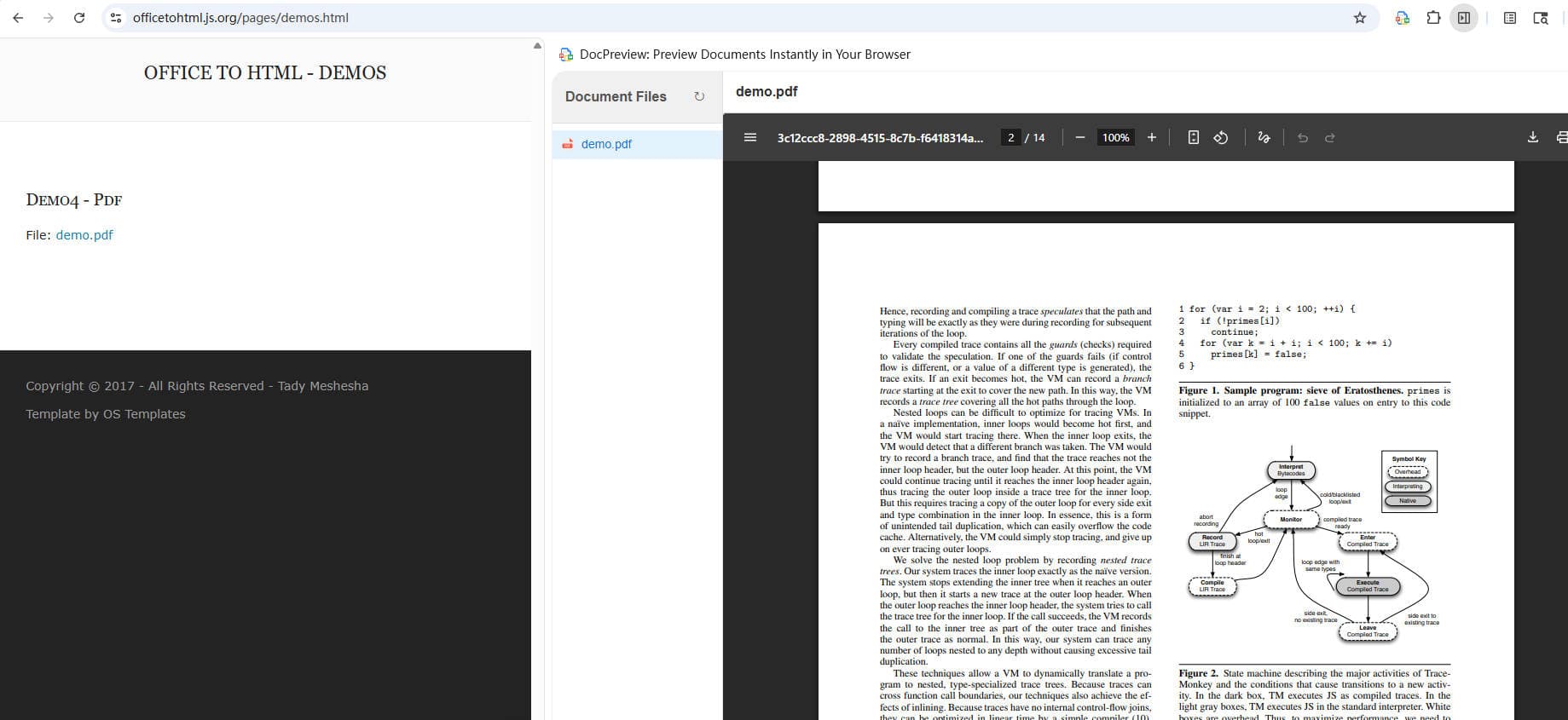Bookmark this page with the star icon
Screen dimensions: 1568x720
coord(1360,17)
